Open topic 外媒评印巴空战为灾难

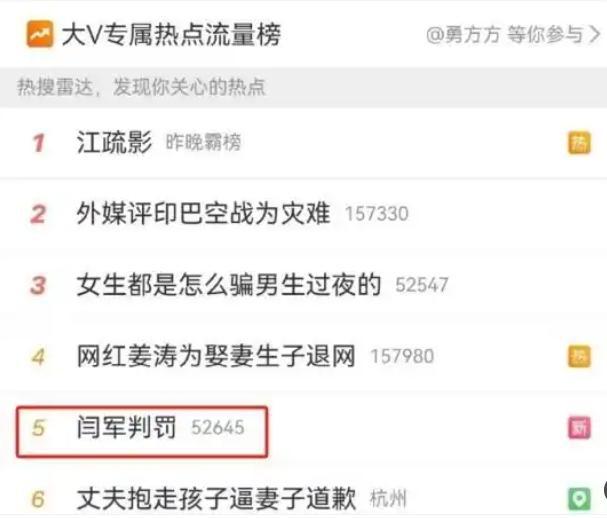click(x=204, y=213)
